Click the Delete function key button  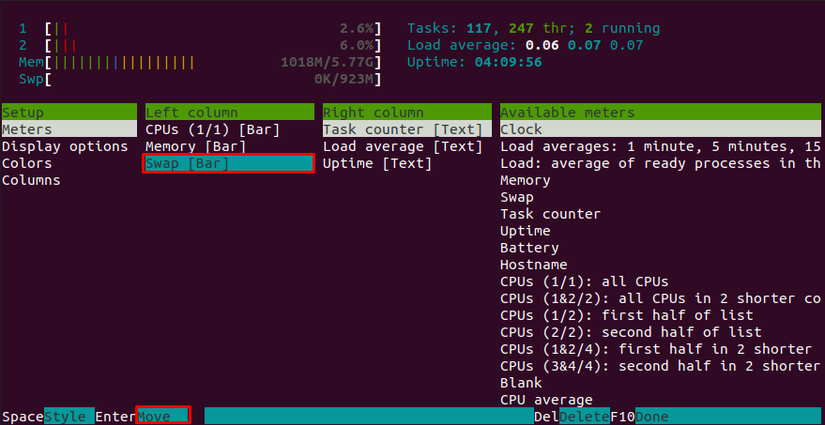tap(585, 417)
